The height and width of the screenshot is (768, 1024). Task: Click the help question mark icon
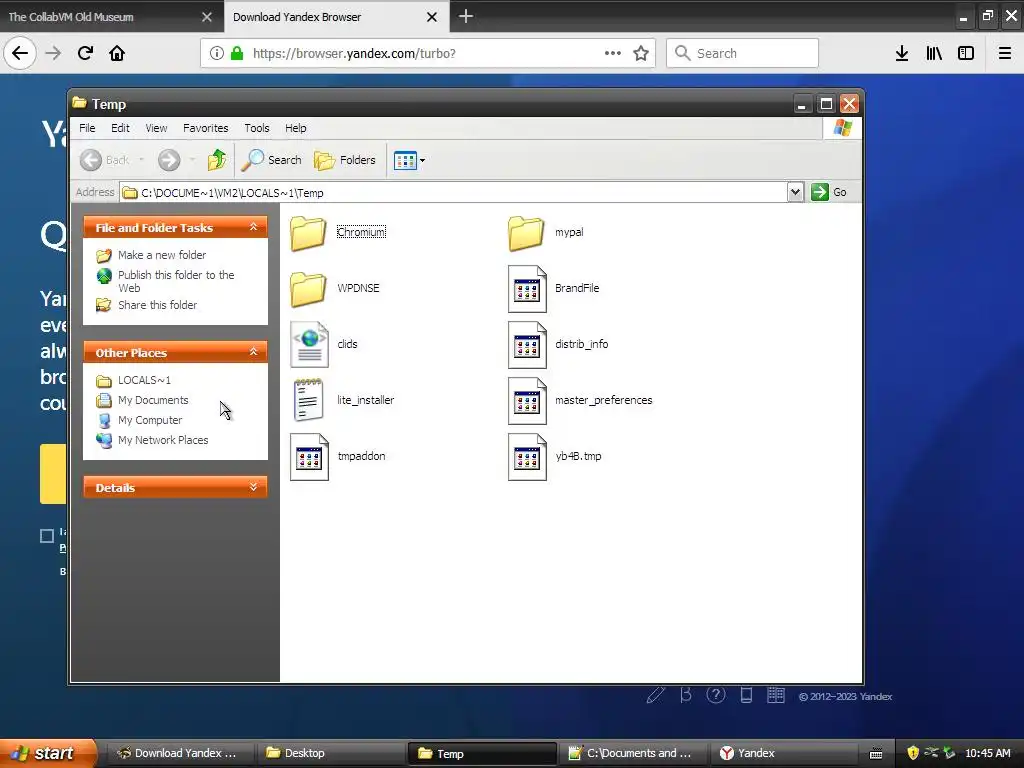tap(716, 696)
